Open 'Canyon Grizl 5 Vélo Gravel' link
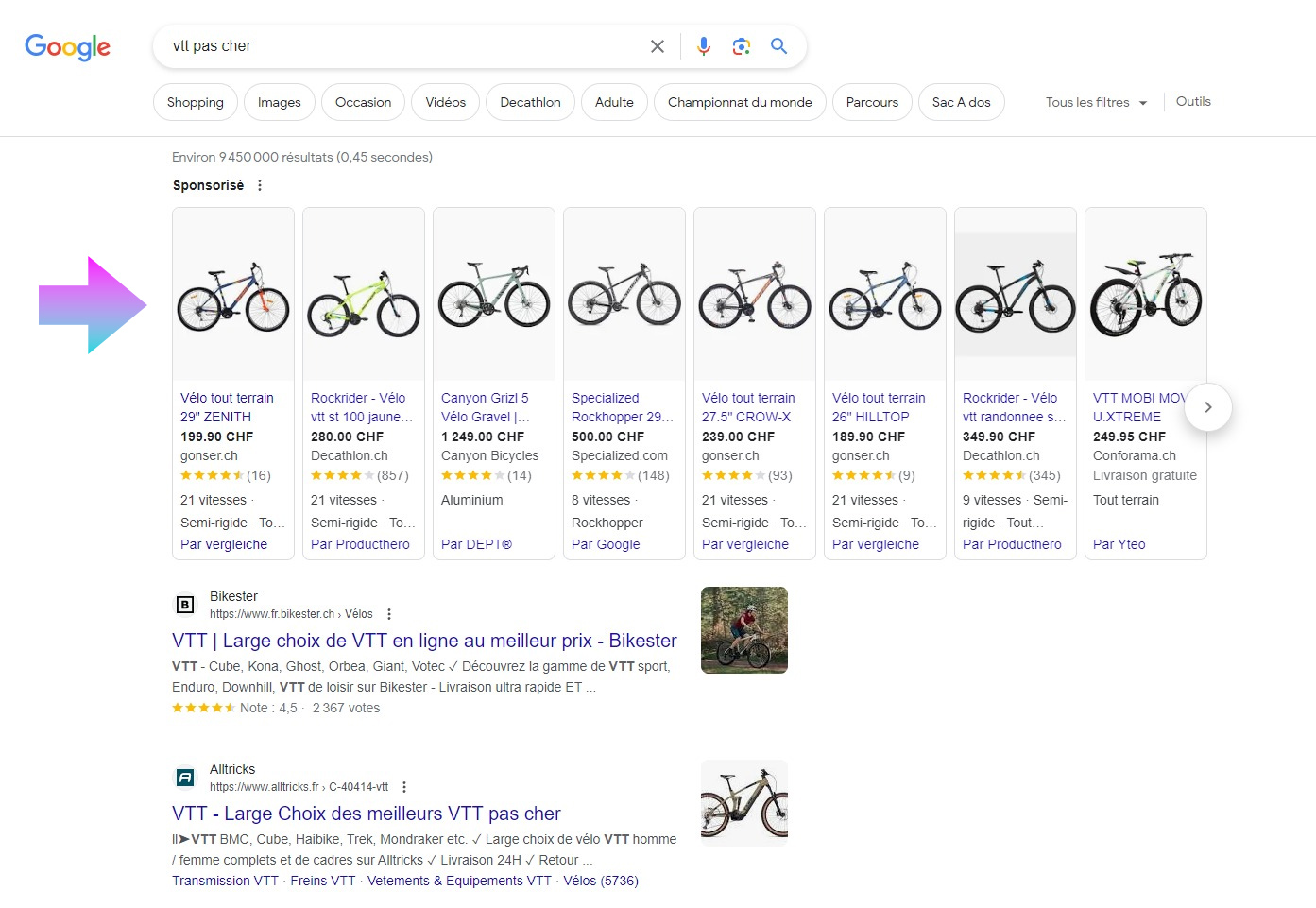This screenshot has height=908, width=1316. 486,407
